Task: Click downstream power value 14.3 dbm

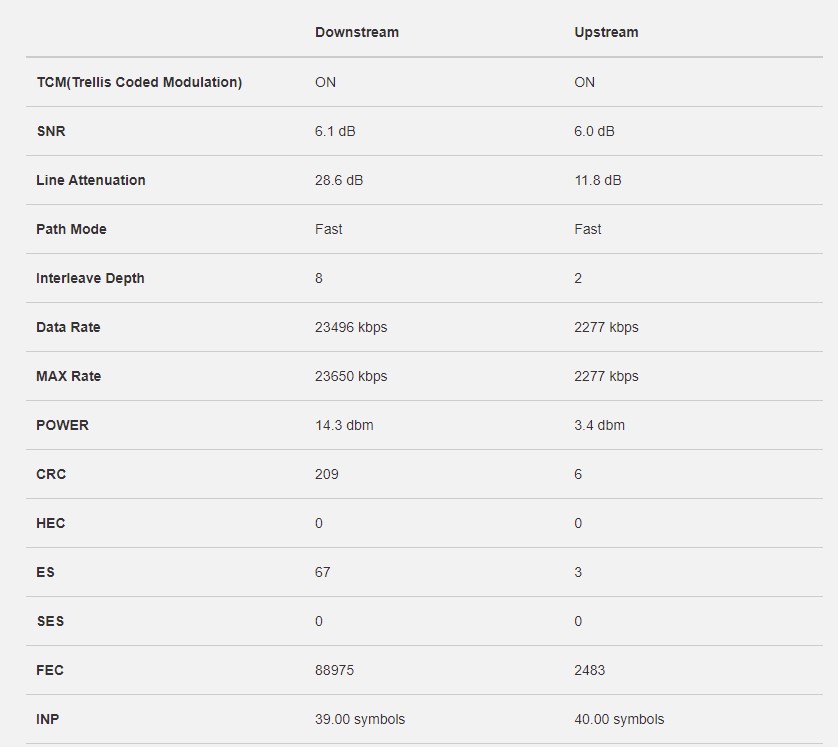Action: point(344,425)
